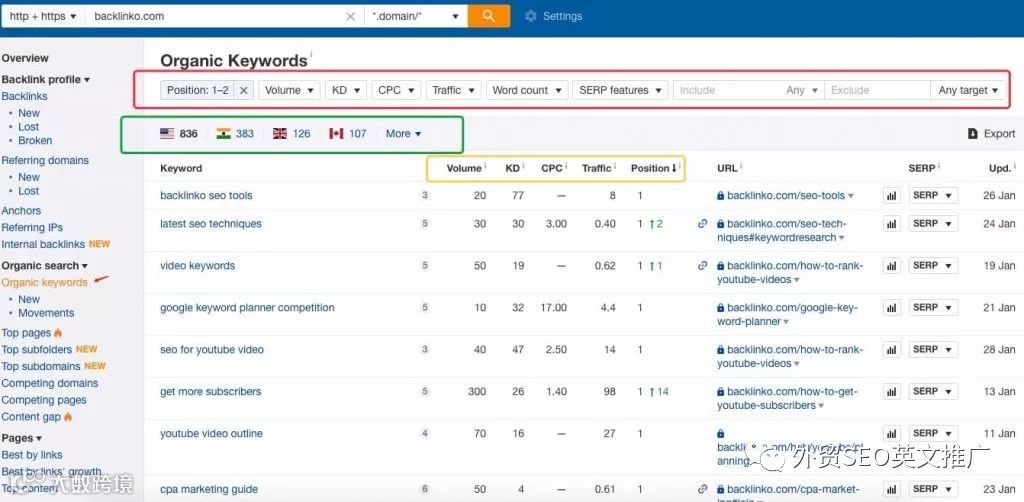
Task: Open the CPC filter dropdown
Action: pos(396,90)
